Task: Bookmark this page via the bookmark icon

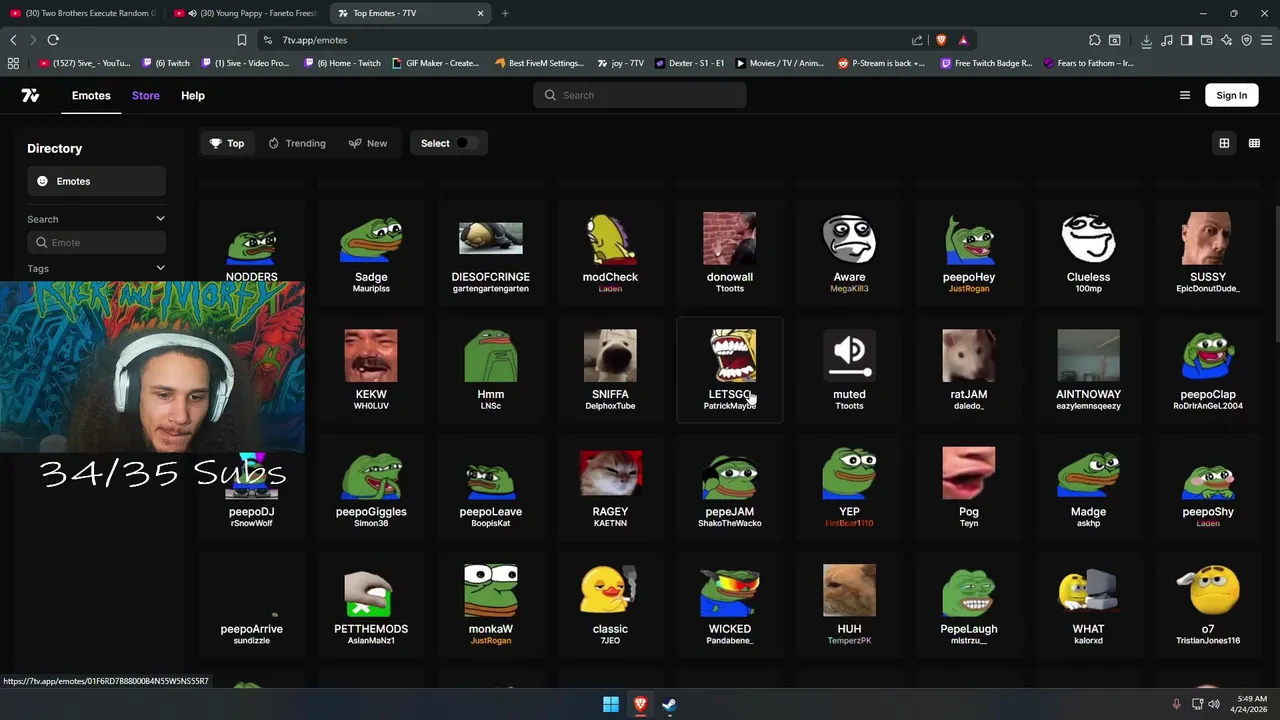Action: (x=241, y=40)
